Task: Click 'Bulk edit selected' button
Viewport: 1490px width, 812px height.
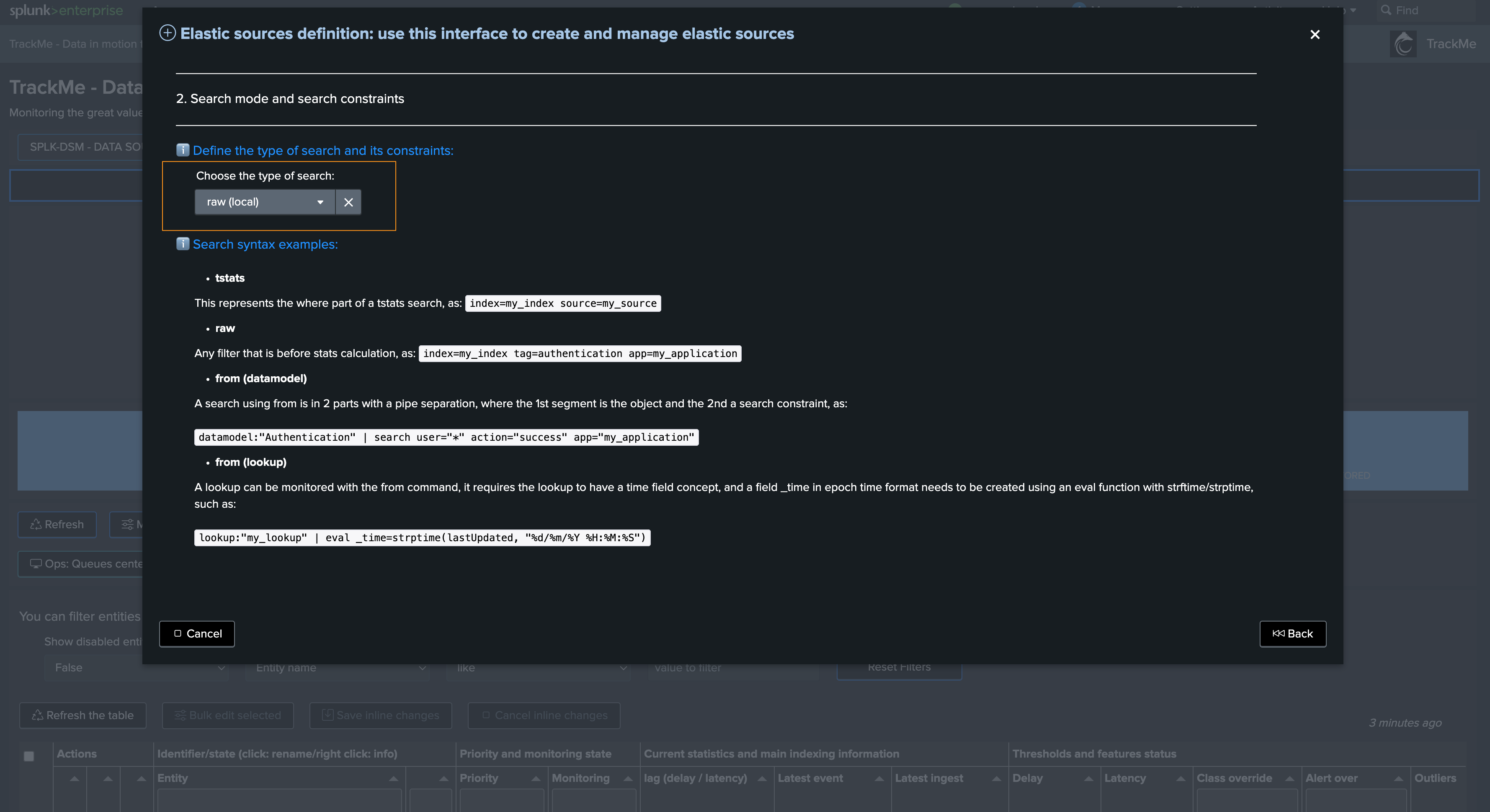Action: 228,715
